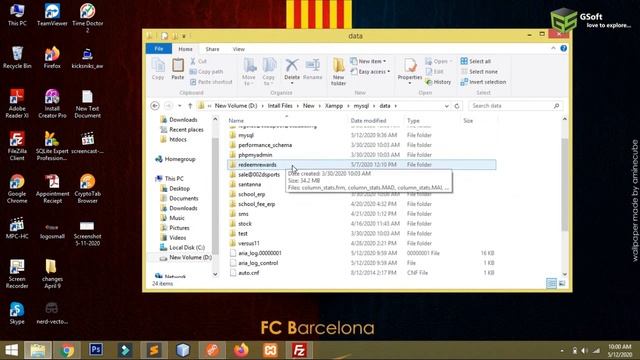Open the address bar history dropdown
Viewport: 640px width, 360px height.
coord(447,106)
